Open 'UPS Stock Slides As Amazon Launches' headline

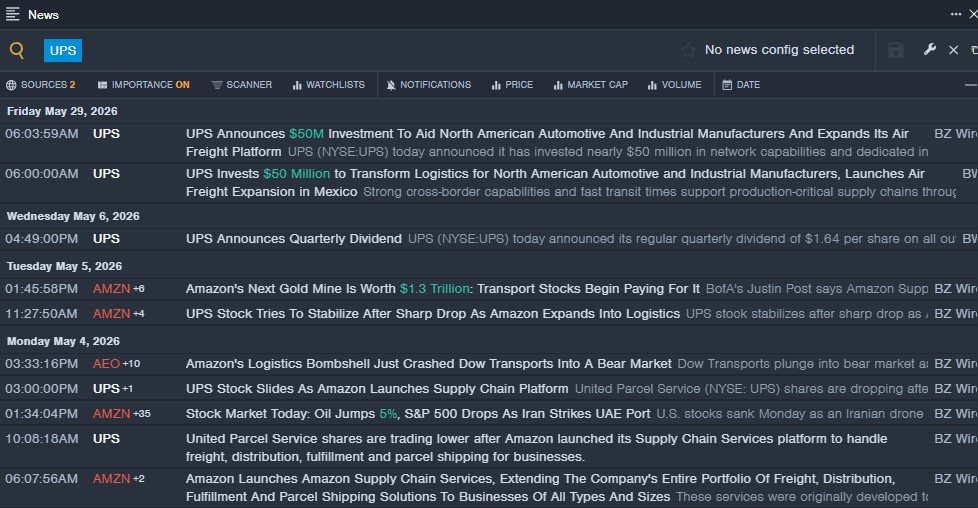[377, 388]
